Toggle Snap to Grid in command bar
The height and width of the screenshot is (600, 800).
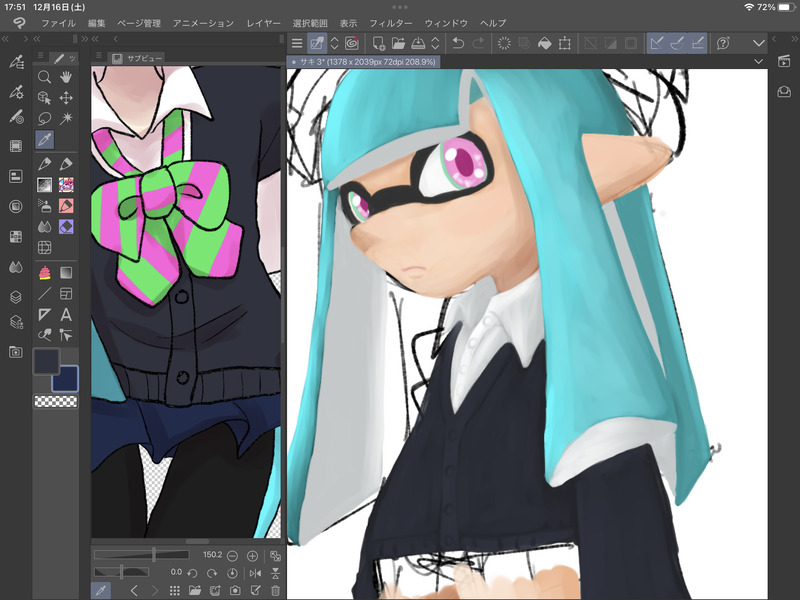[x=697, y=43]
